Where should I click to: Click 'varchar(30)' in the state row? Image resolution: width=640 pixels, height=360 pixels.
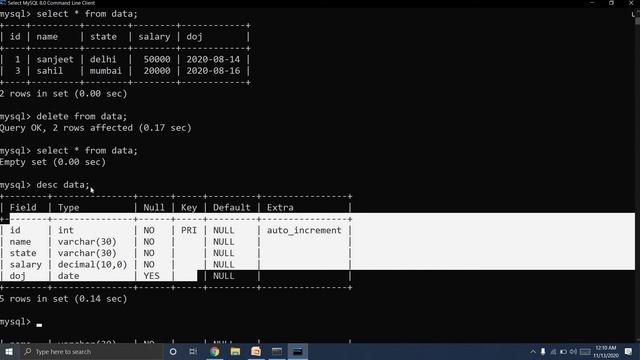click(x=87, y=253)
